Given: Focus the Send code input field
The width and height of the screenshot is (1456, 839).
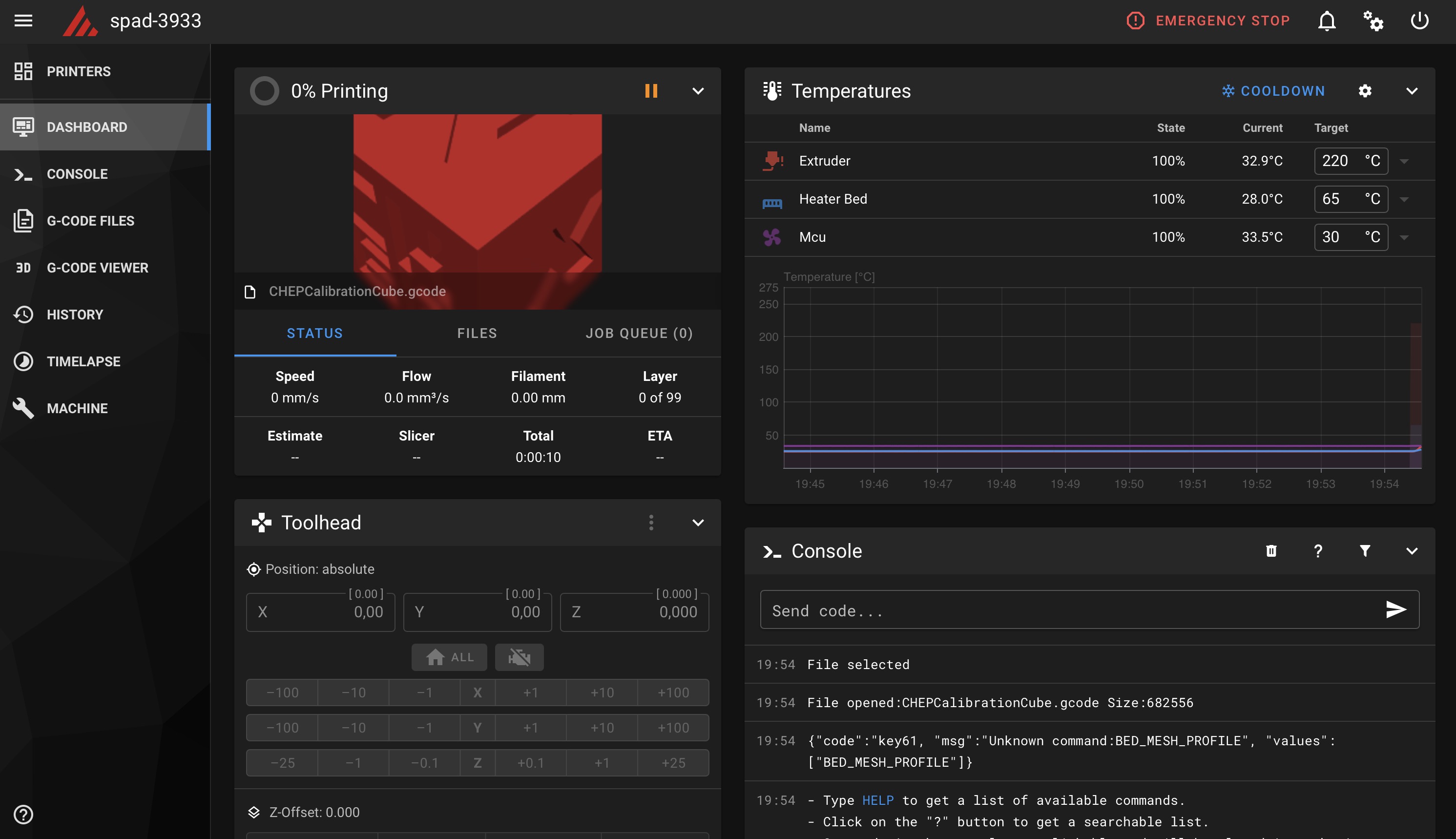Looking at the screenshot, I should (1071, 610).
